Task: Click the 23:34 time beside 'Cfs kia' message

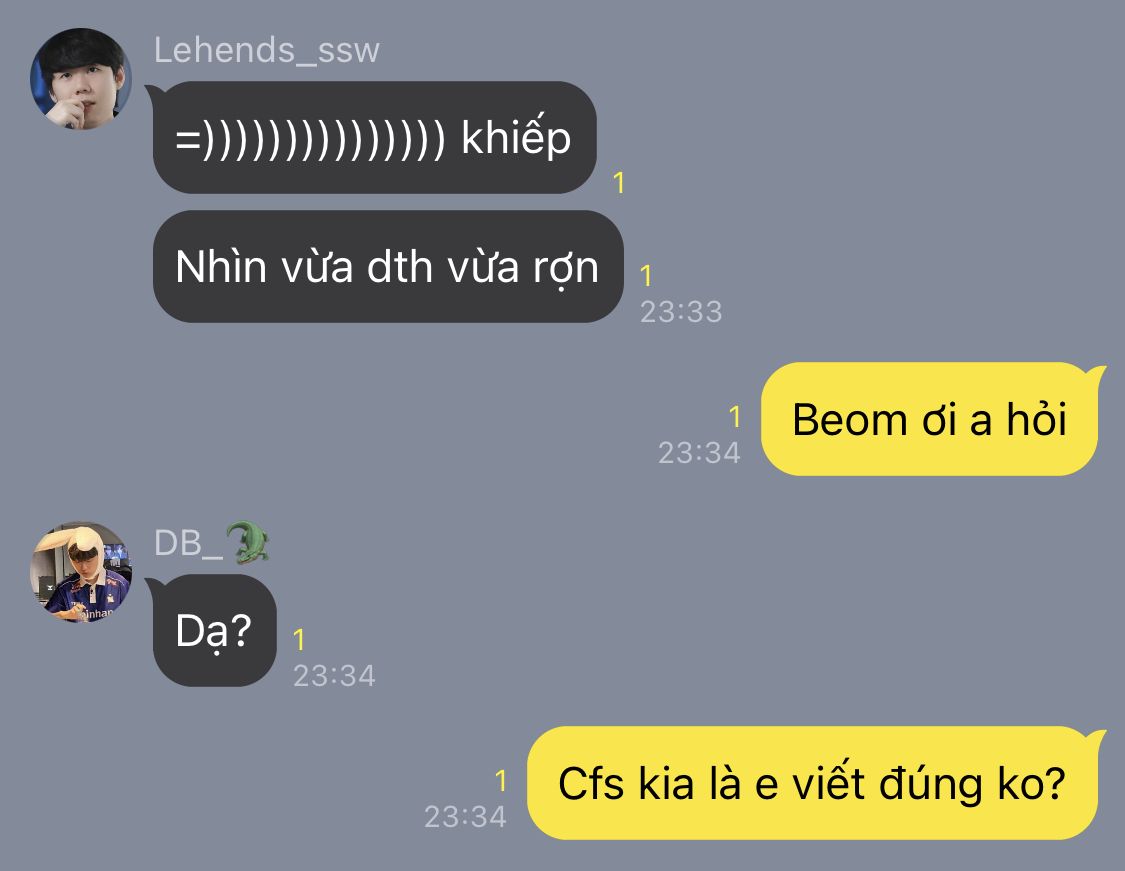Action: coord(465,816)
